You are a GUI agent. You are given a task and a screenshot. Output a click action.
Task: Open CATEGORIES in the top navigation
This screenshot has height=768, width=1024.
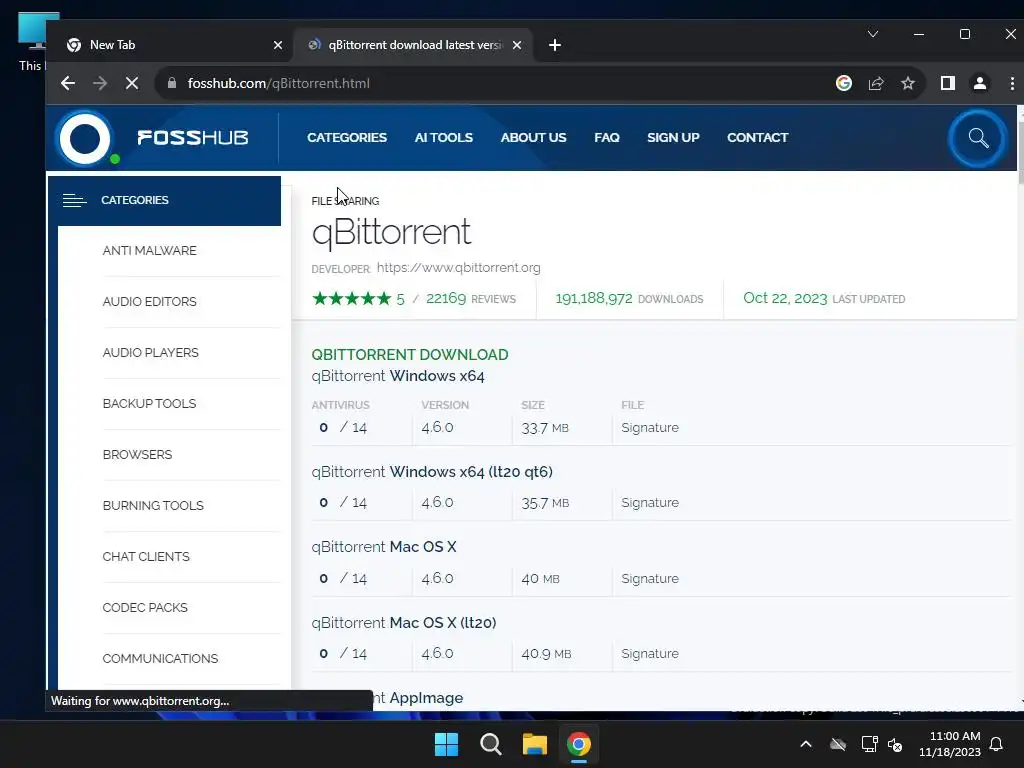(x=347, y=138)
